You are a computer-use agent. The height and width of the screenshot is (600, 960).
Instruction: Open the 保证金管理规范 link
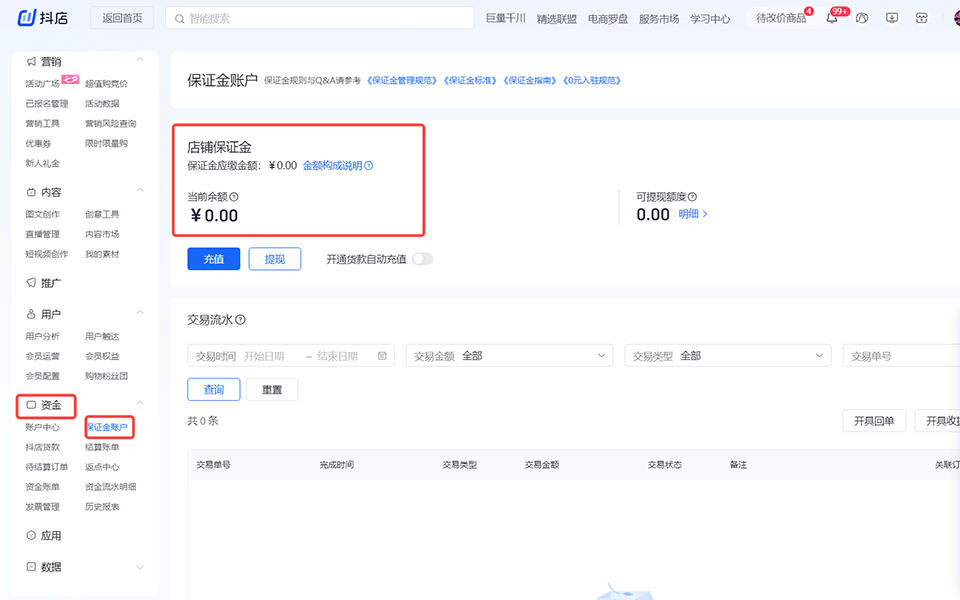click(x=403, y=80)
